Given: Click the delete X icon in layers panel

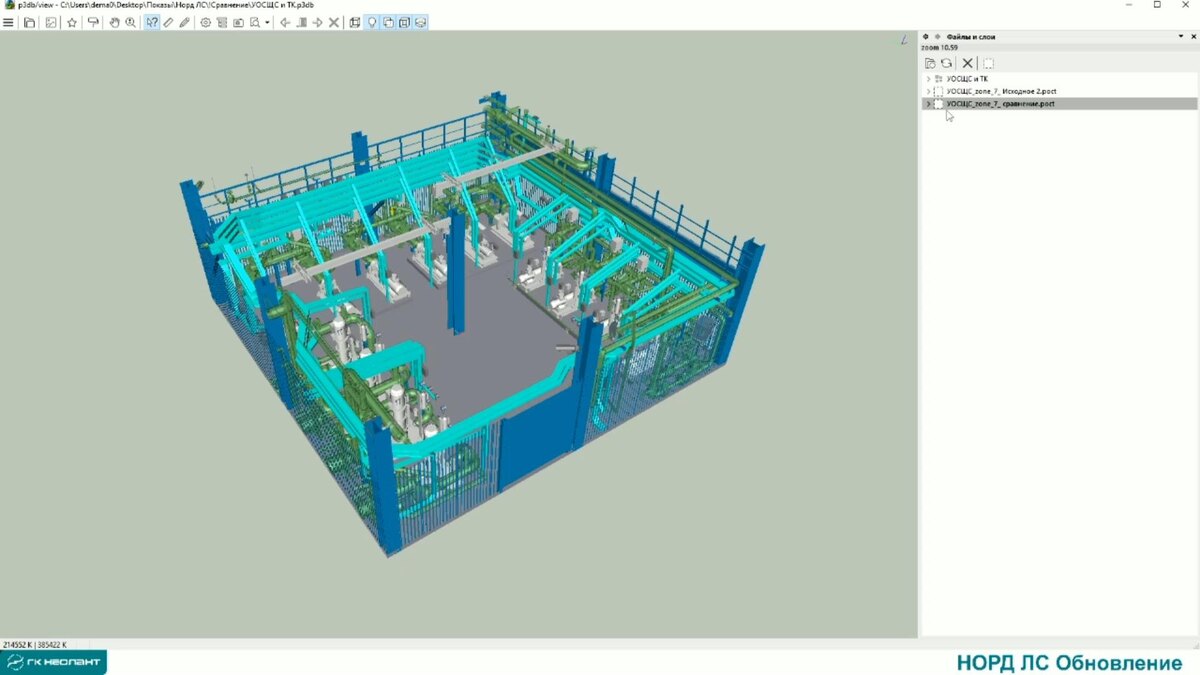Looking at the screenshot, I should pos(967,63).
